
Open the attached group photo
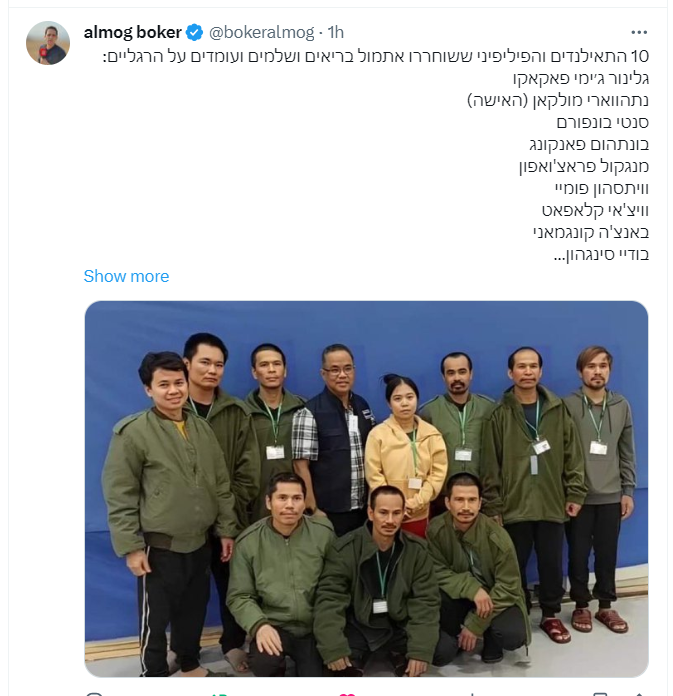coord(366,488)
